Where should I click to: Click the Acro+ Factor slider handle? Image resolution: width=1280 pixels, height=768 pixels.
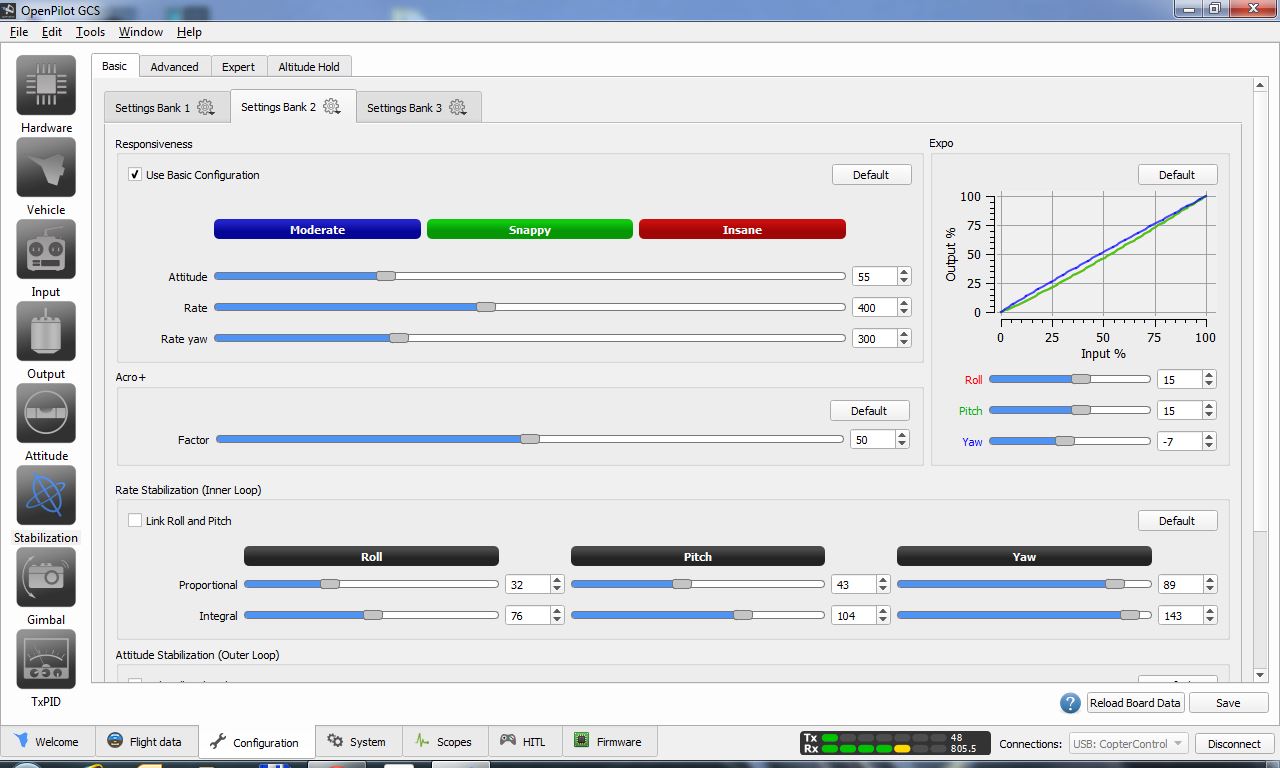[530, 439]
